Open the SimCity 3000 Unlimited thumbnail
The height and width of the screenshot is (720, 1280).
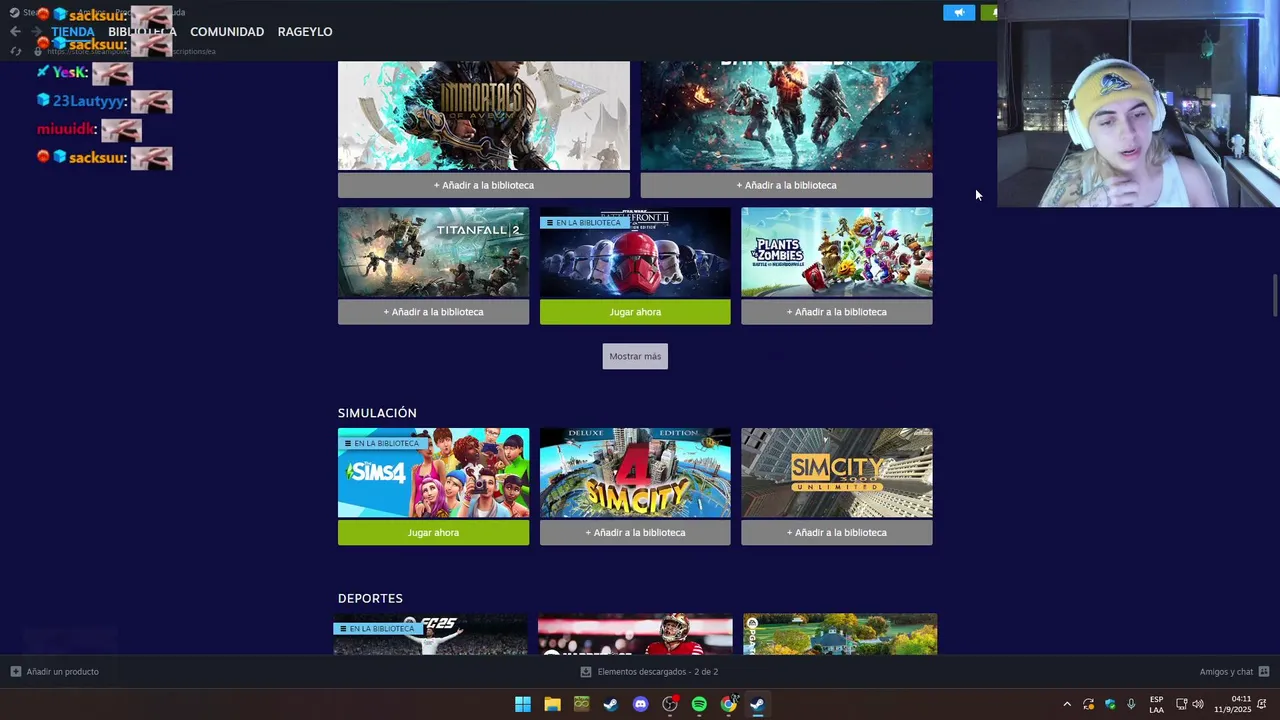tap(837, 473)
